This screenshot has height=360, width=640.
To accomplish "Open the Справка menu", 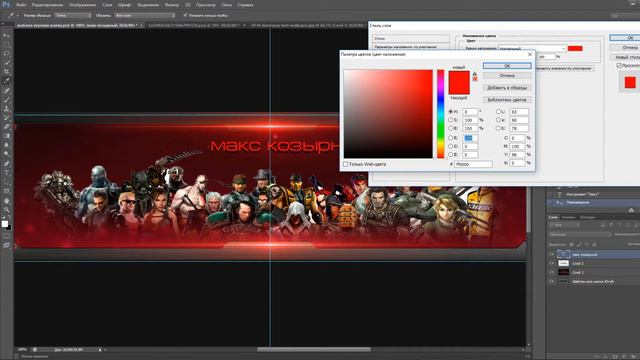I will (245, 5).
